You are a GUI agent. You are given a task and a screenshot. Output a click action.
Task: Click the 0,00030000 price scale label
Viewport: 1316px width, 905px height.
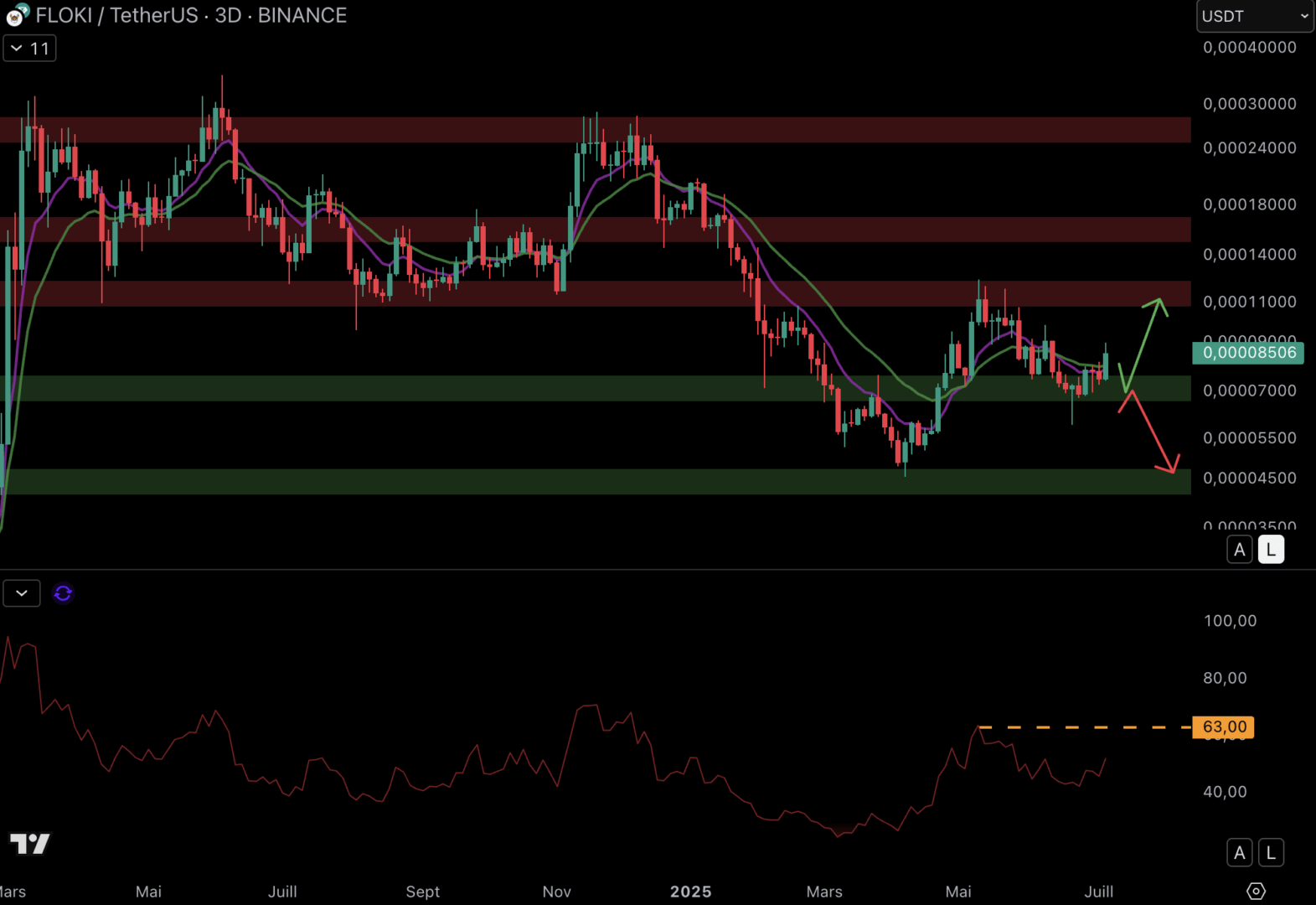tap(1250, 104)
